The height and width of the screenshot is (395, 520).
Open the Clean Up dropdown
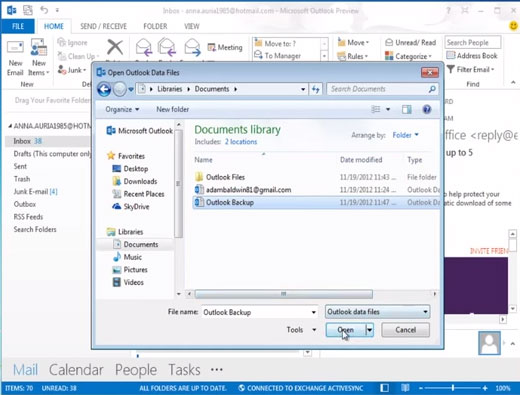78,56
